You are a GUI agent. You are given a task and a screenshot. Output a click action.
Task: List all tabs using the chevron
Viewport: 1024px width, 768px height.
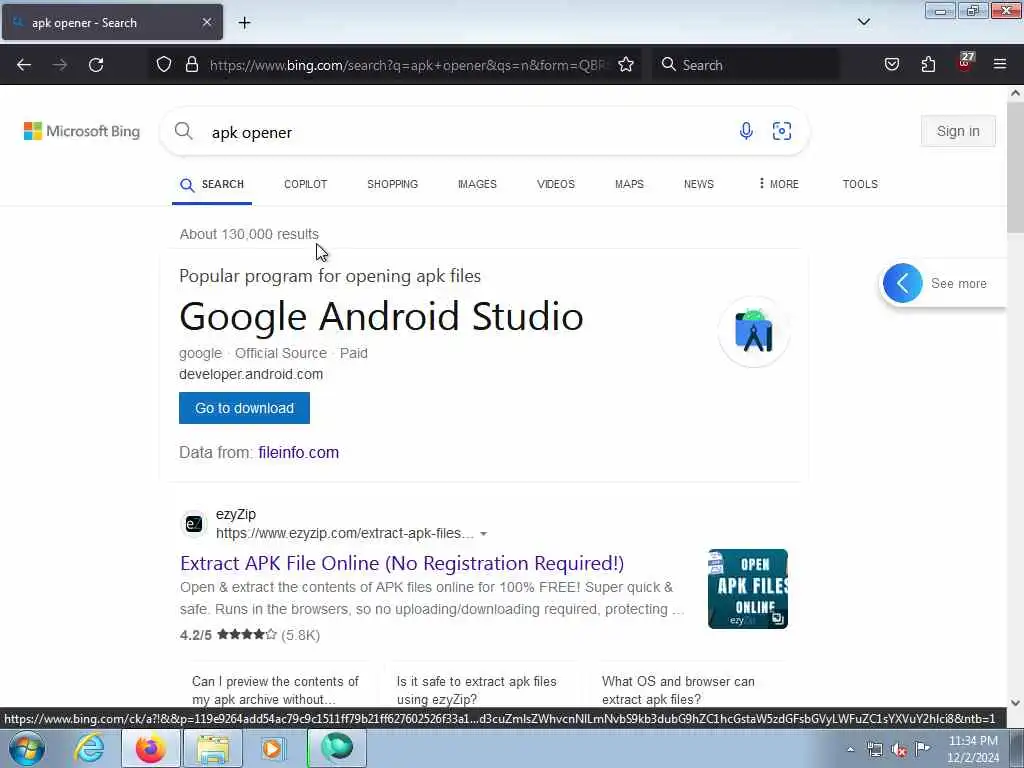point(864,22)
